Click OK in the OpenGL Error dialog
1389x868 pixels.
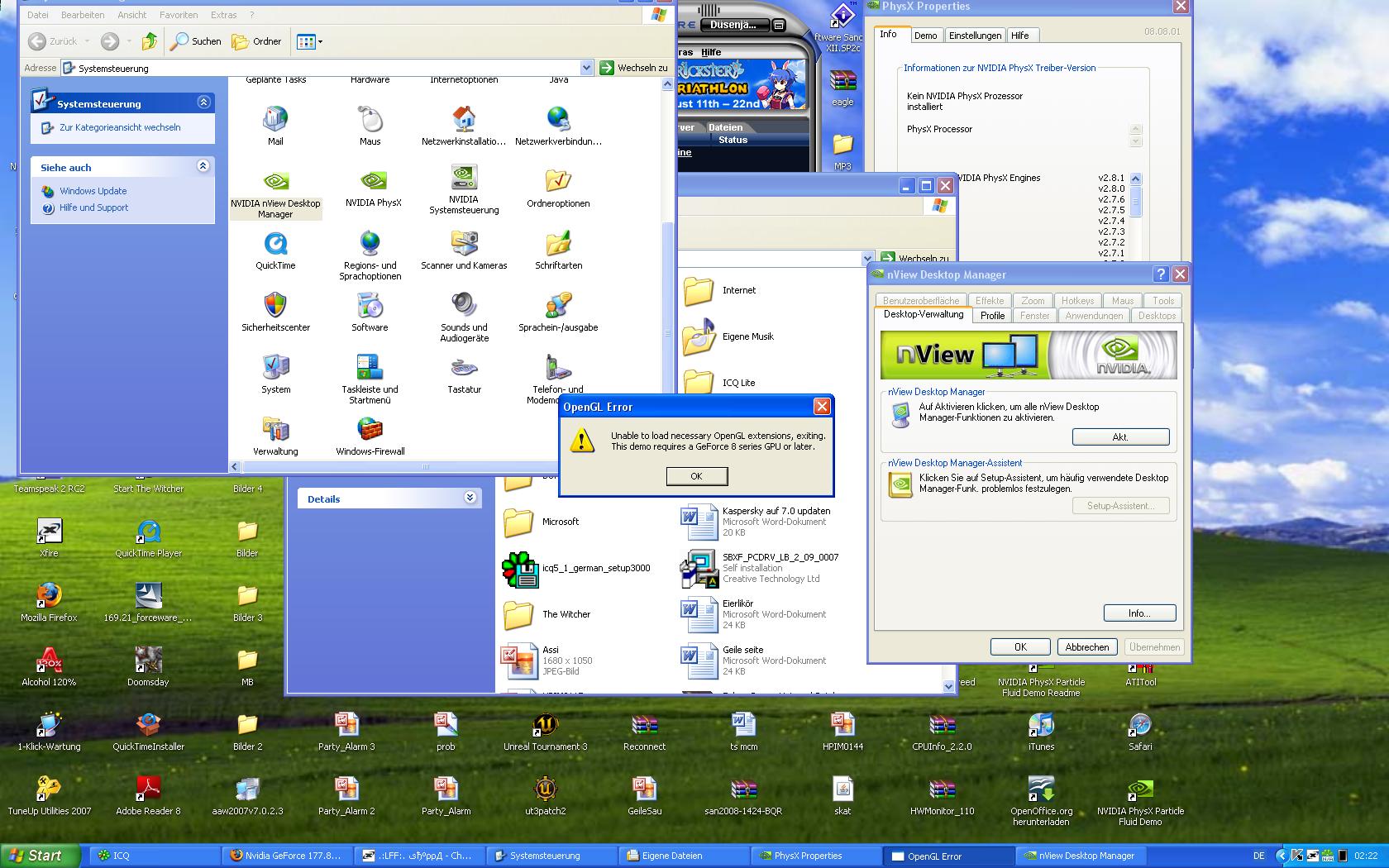click(696, 476)
